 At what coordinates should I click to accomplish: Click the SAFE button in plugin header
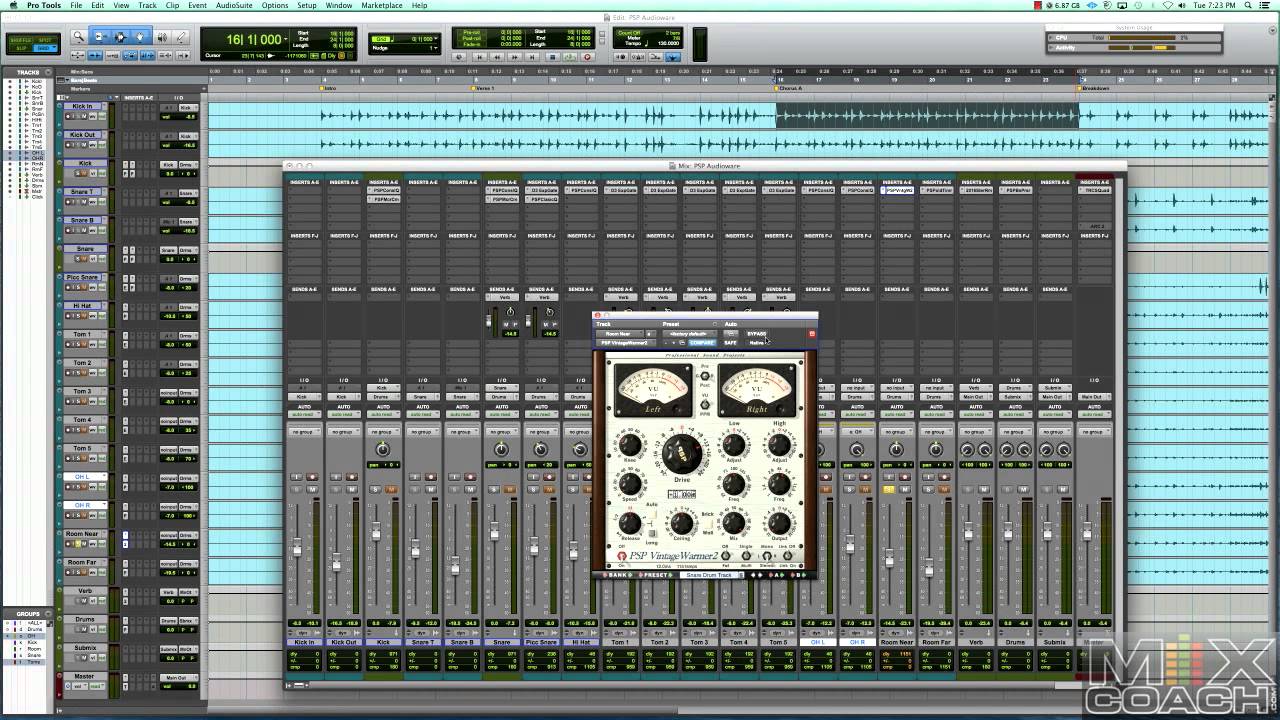(730, 343)
